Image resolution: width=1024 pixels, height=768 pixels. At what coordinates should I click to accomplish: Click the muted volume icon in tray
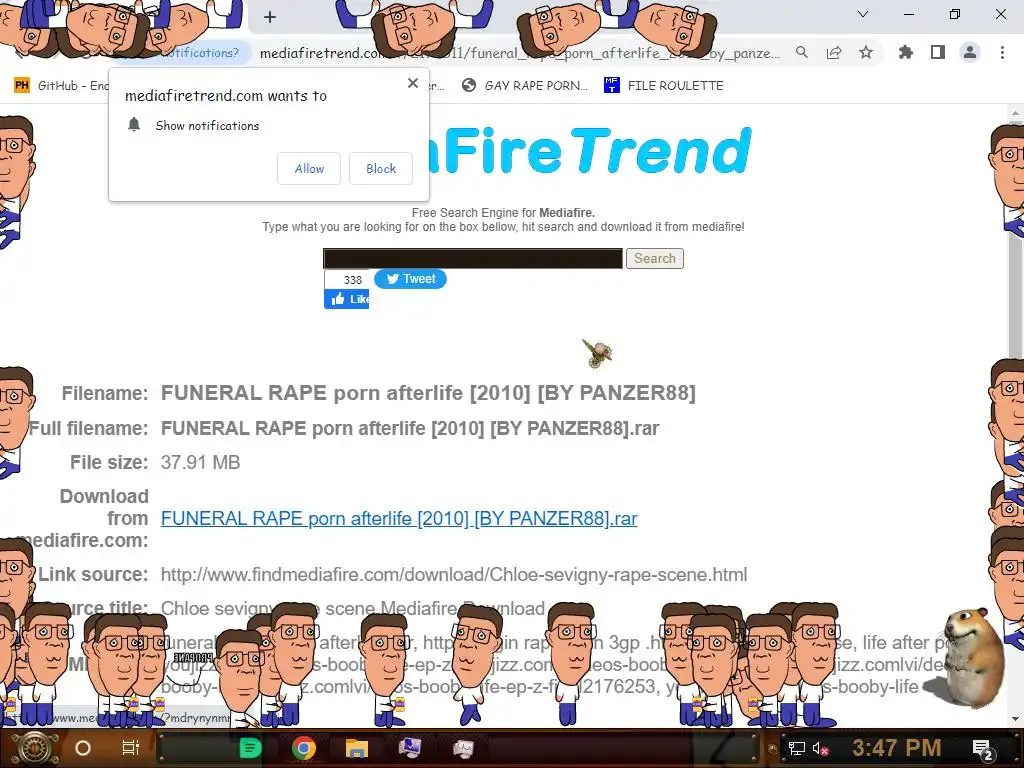click(820, 749)
